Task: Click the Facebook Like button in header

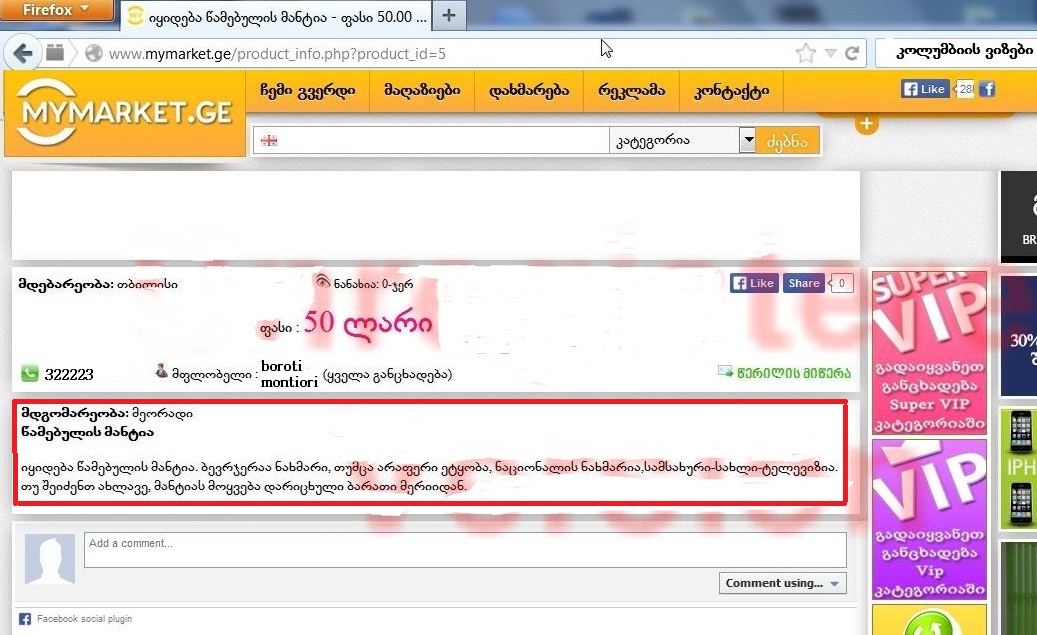Action: [x=925, y=89]
